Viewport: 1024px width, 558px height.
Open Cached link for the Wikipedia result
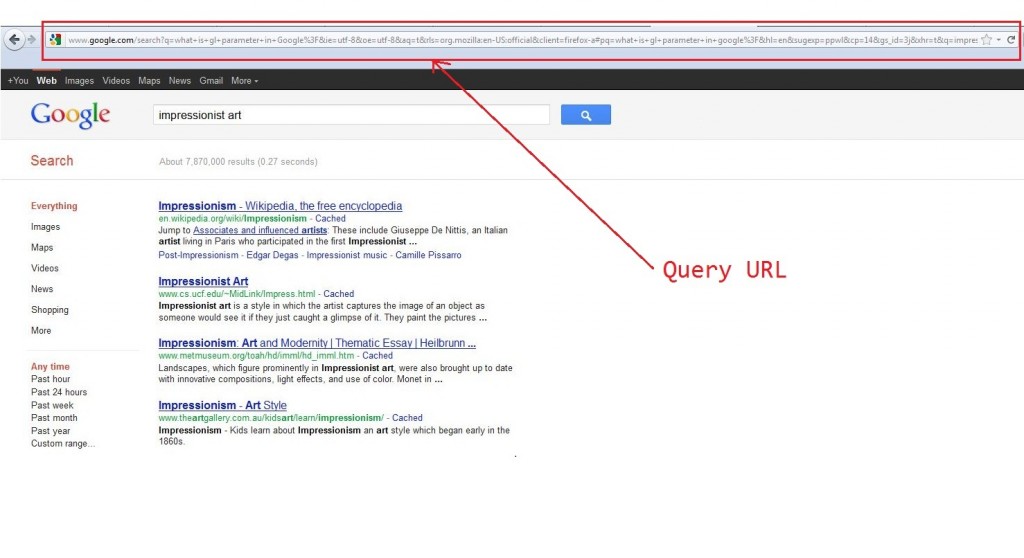point(330,219)
